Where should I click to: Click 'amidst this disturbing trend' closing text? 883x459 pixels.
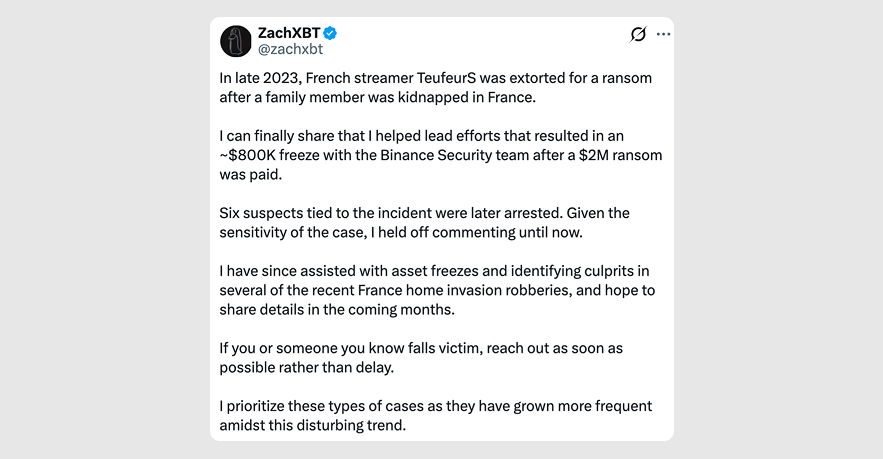[x=313, y=425]
